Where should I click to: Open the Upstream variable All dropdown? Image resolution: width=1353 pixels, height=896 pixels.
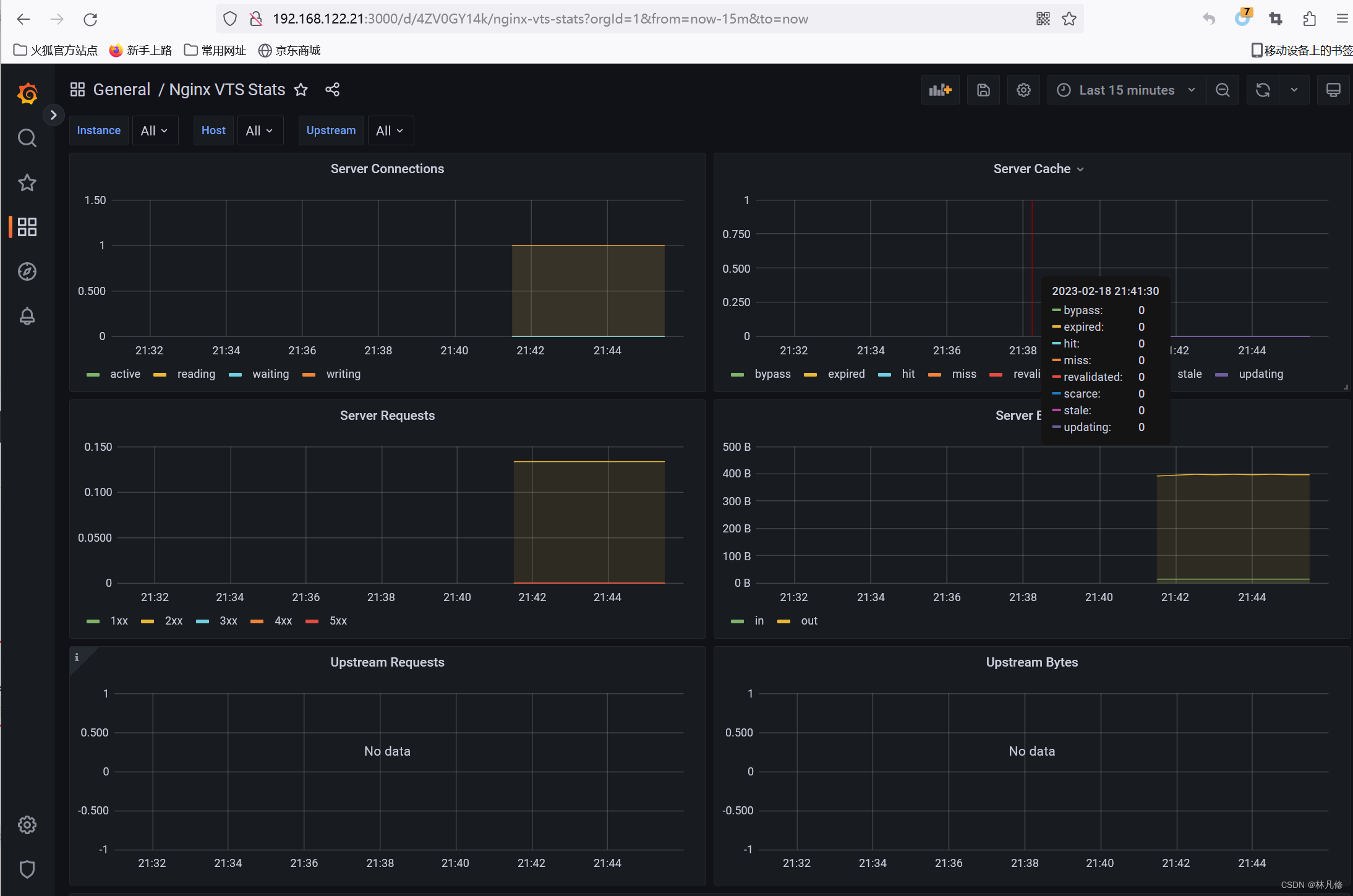[390, 130]
